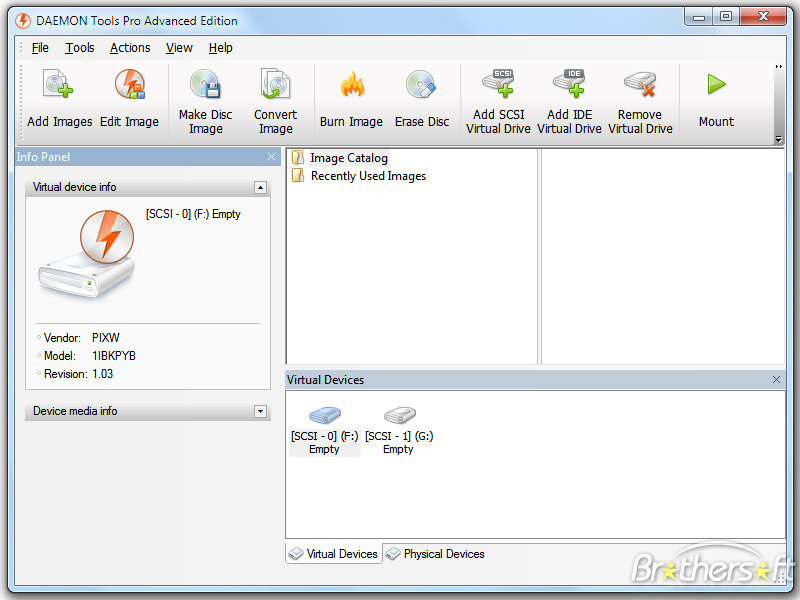
Task: Click the green Mount play icon
Action: [716, 84]
